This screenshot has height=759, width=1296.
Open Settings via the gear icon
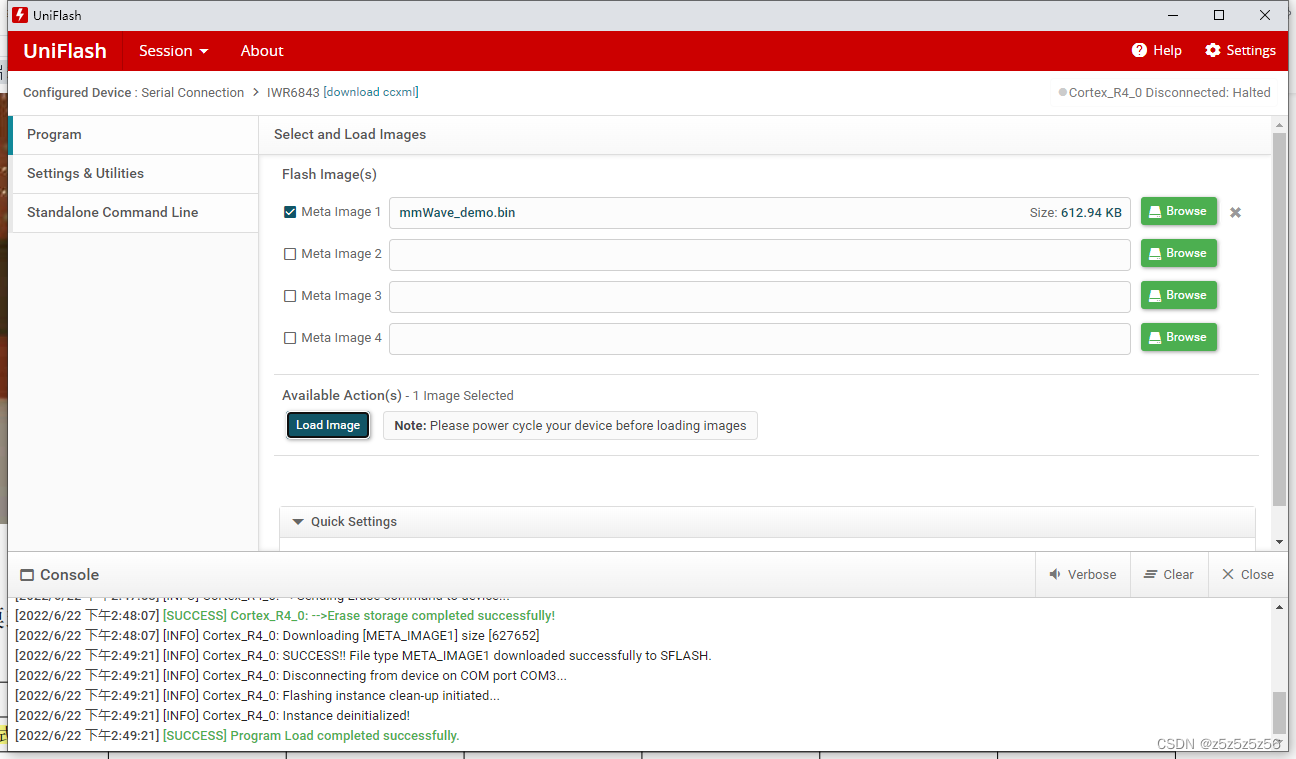[x=1213, y=51]
